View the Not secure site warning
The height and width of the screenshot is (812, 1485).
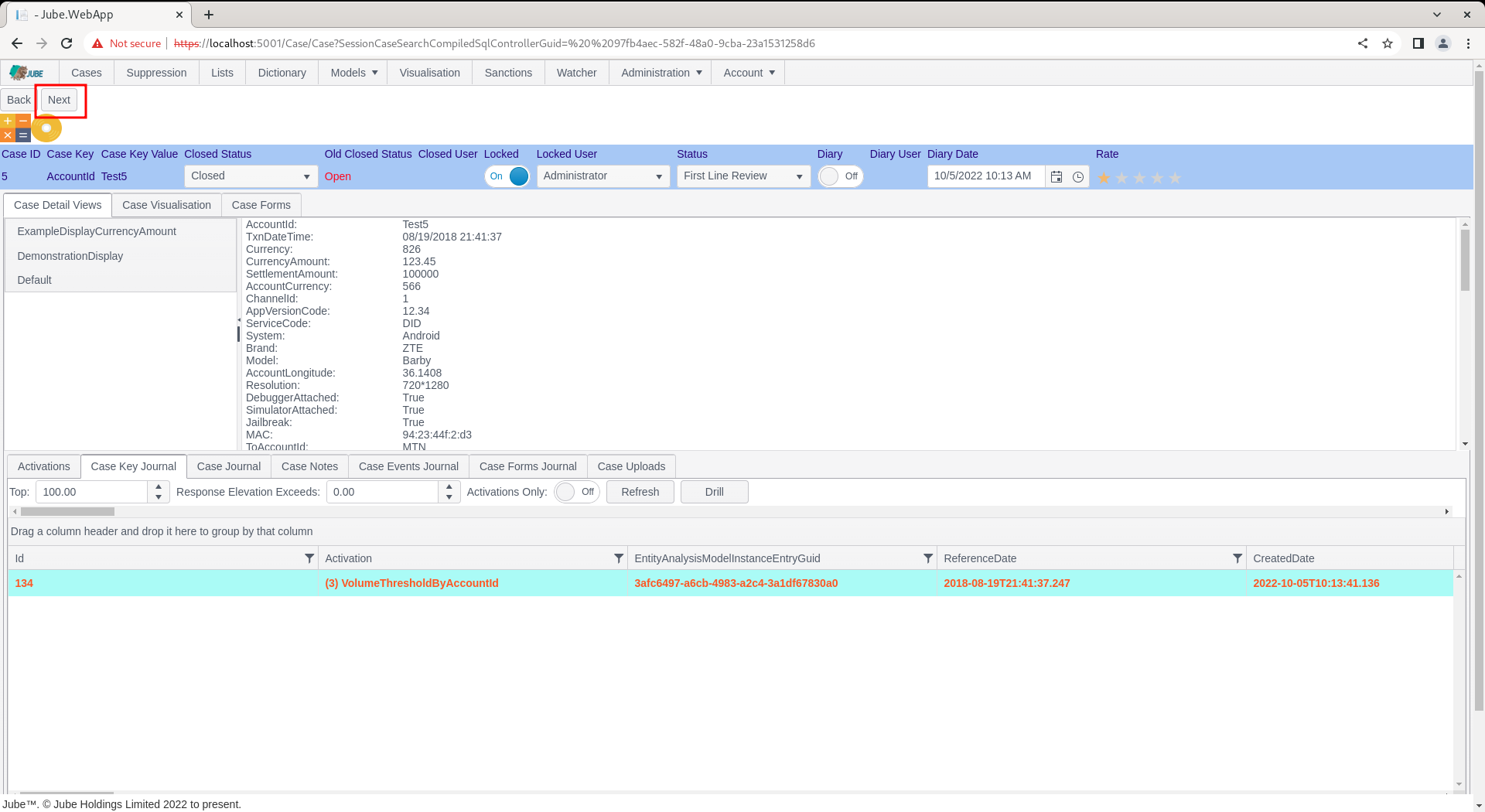(127, 43)
